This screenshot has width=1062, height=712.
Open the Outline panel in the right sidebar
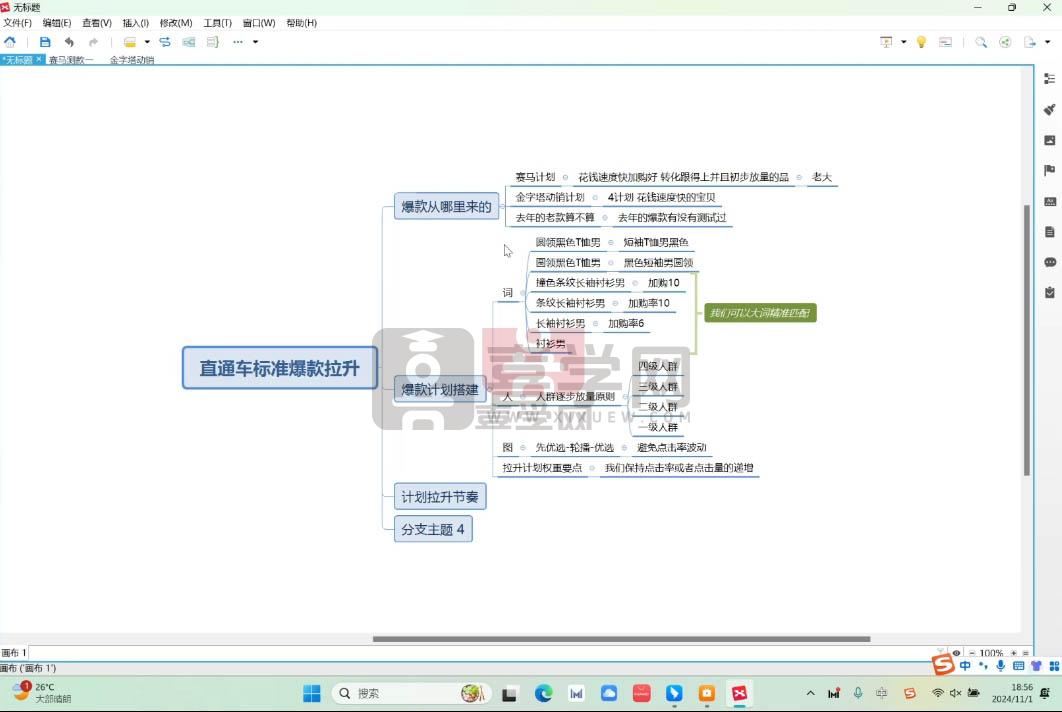click(1049, 79)
